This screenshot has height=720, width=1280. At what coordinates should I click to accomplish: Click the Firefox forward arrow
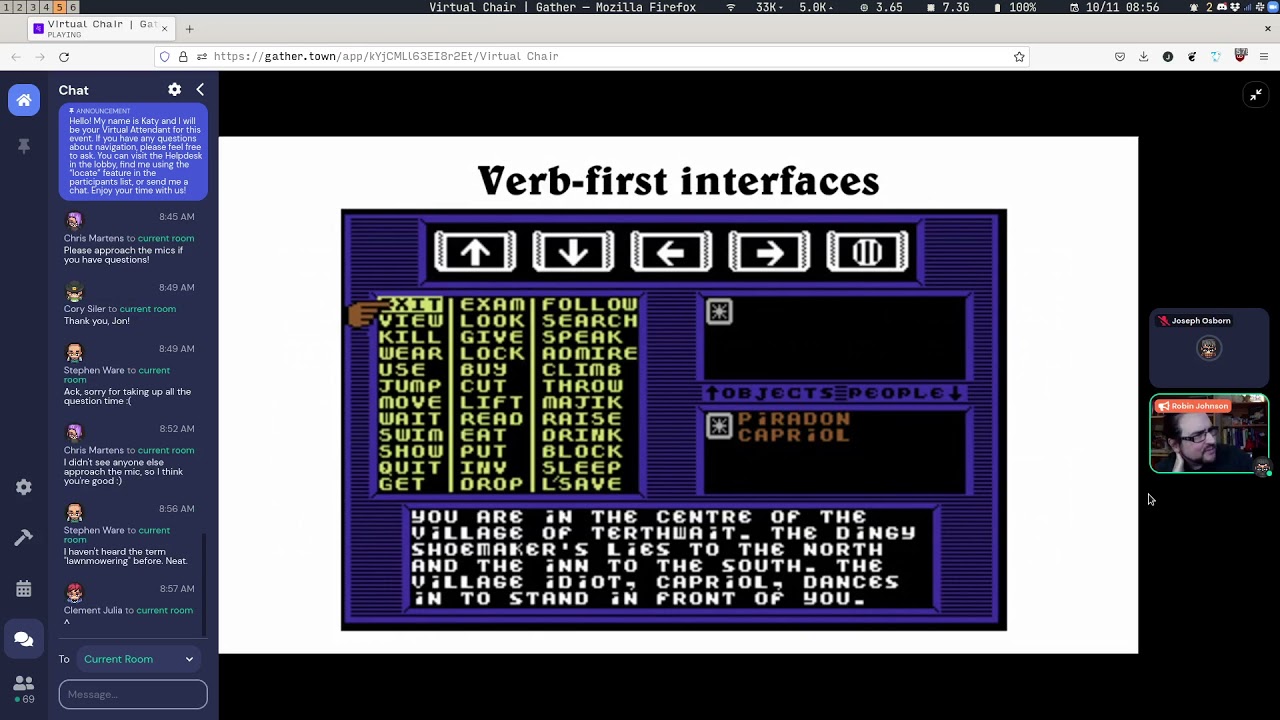[40, 57]
